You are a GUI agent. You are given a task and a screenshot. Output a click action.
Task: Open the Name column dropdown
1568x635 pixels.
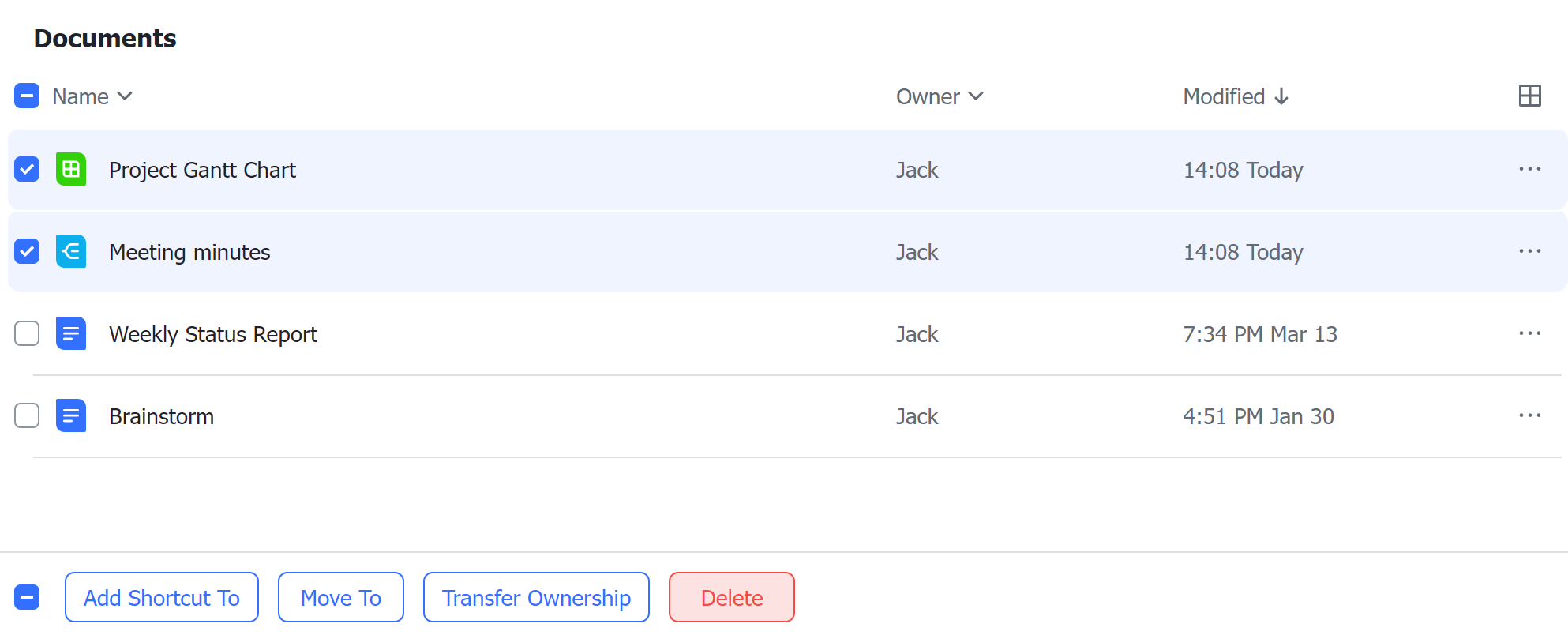[x=125, y=96]
